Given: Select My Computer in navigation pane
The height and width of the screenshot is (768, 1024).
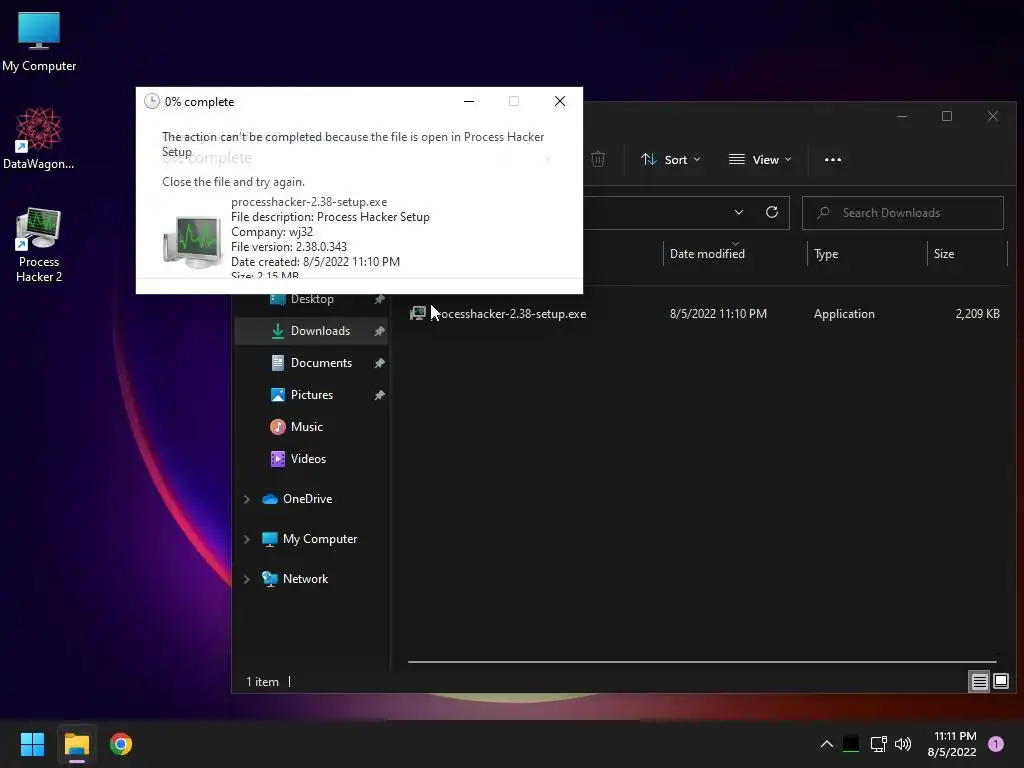Looking at the screenshot, I should 319,539.
